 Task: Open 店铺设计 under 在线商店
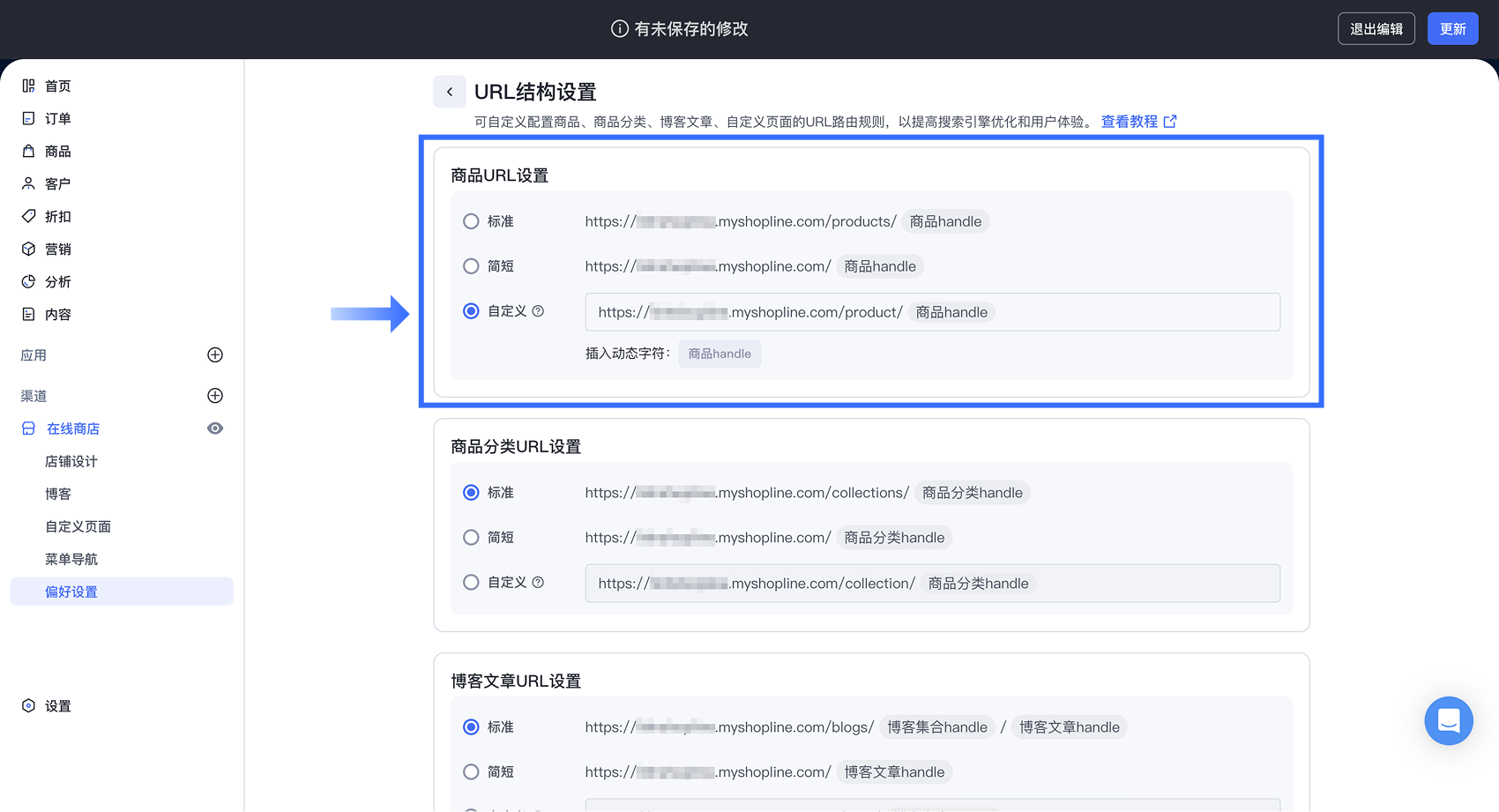[71, 462]
